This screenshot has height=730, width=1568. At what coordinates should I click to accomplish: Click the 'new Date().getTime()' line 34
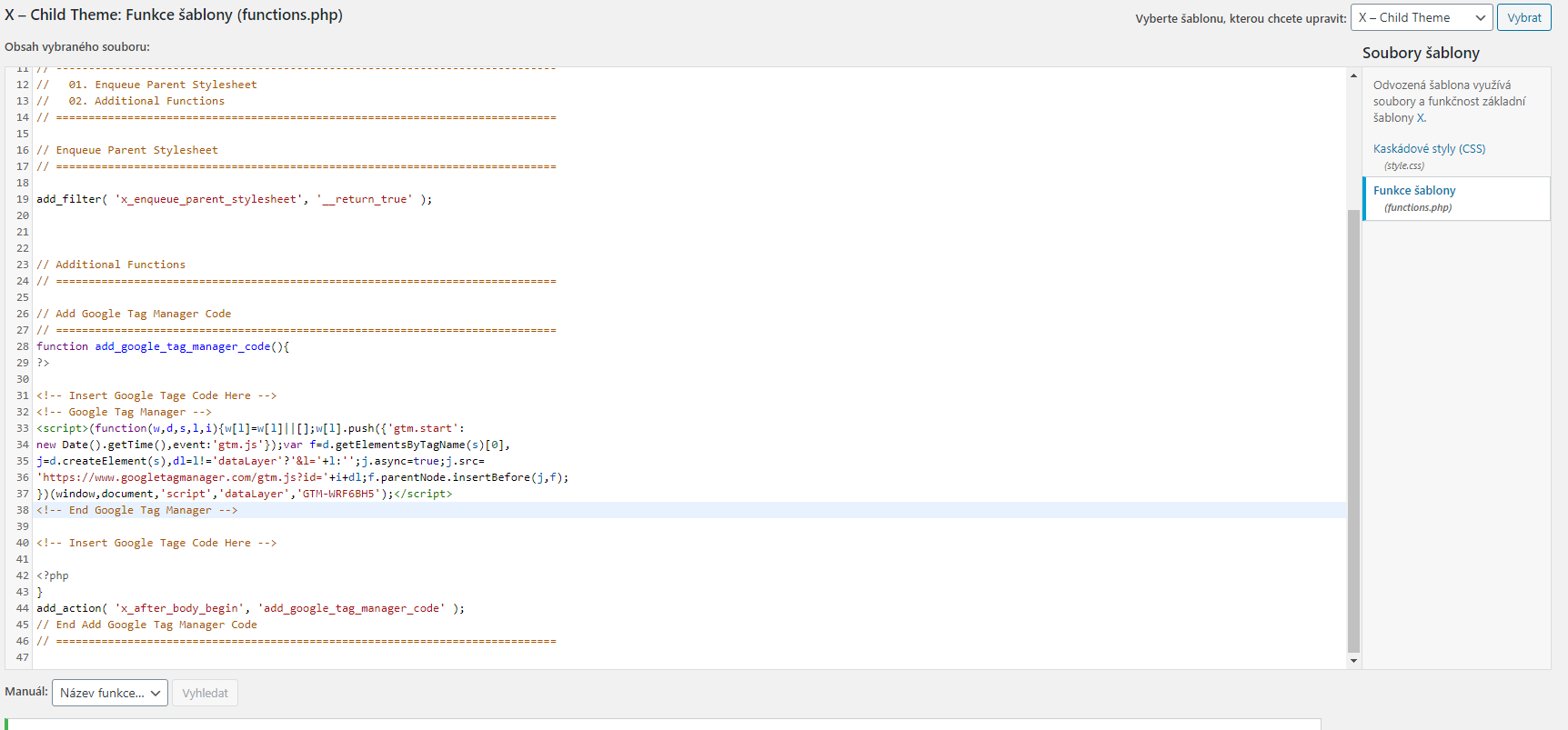(x=273, y=445)
